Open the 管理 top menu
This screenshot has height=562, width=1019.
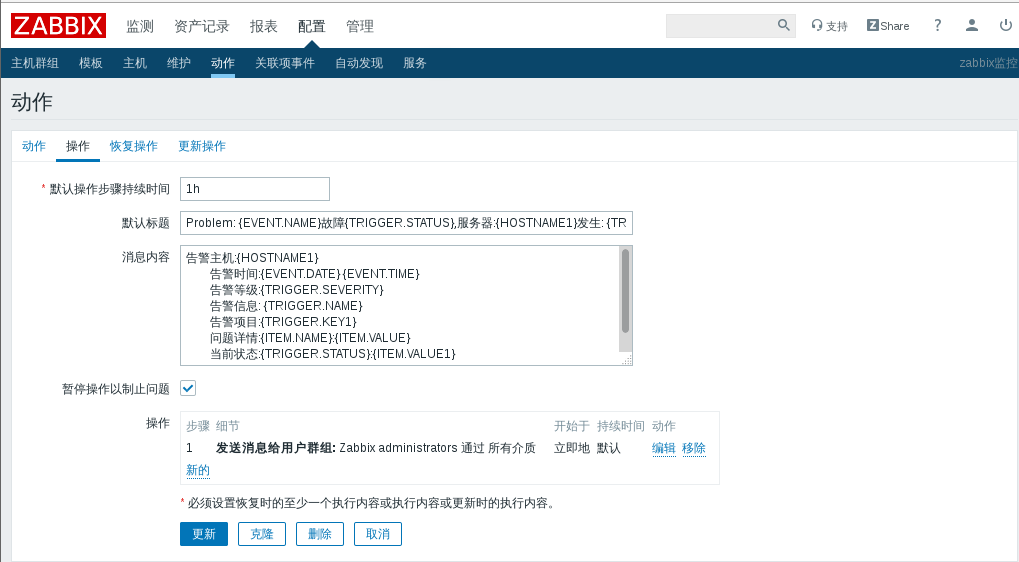click(x=359, y=26)
